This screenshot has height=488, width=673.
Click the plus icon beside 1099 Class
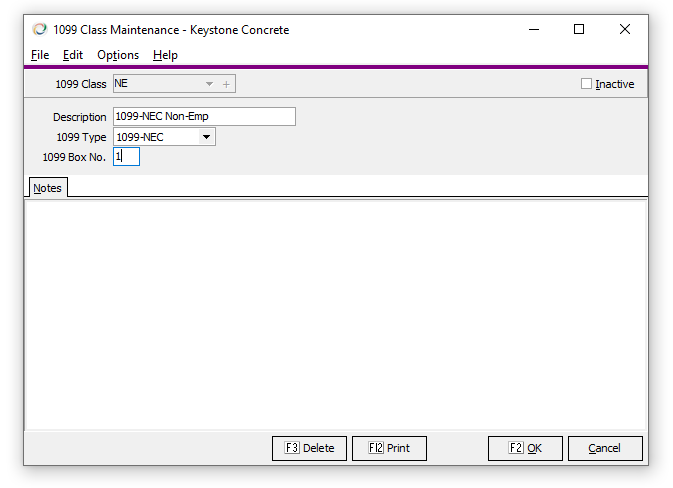(226, 84)
